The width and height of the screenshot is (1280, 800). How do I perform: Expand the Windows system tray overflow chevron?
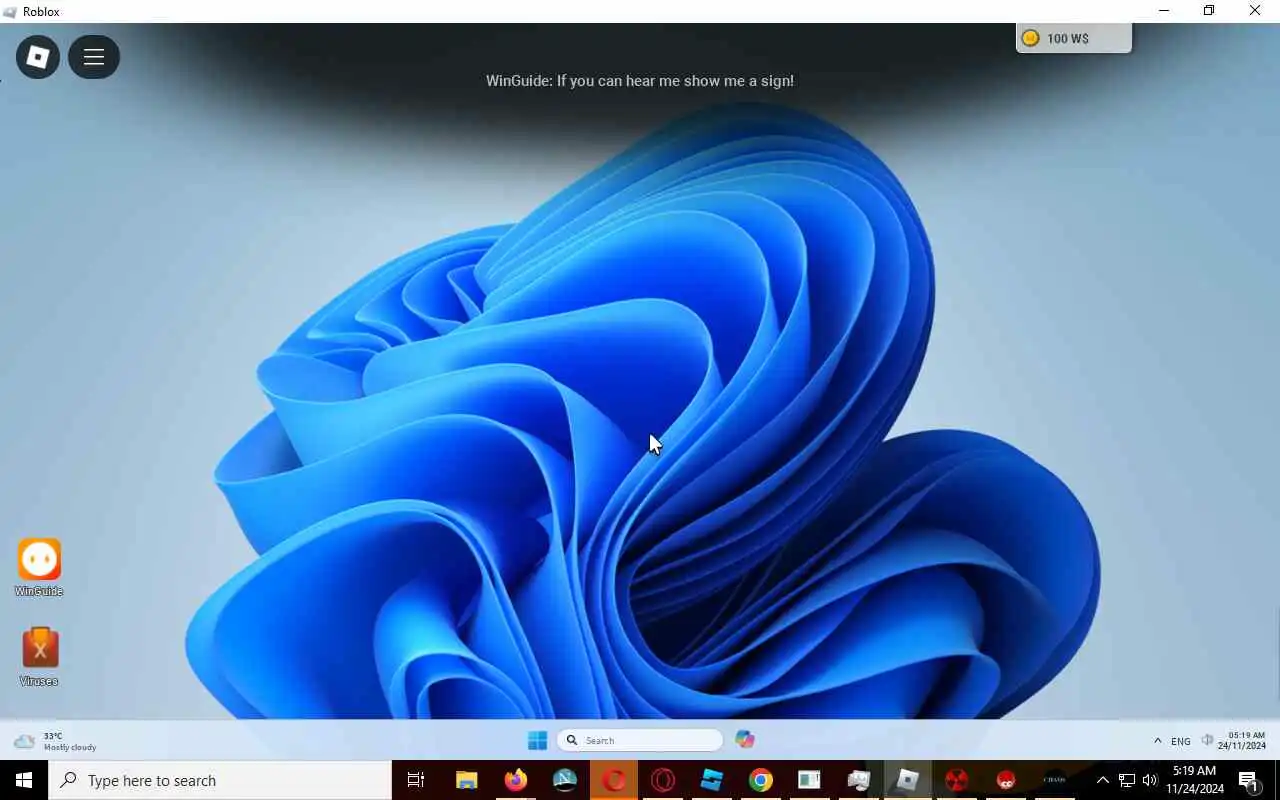point(1103,780)
